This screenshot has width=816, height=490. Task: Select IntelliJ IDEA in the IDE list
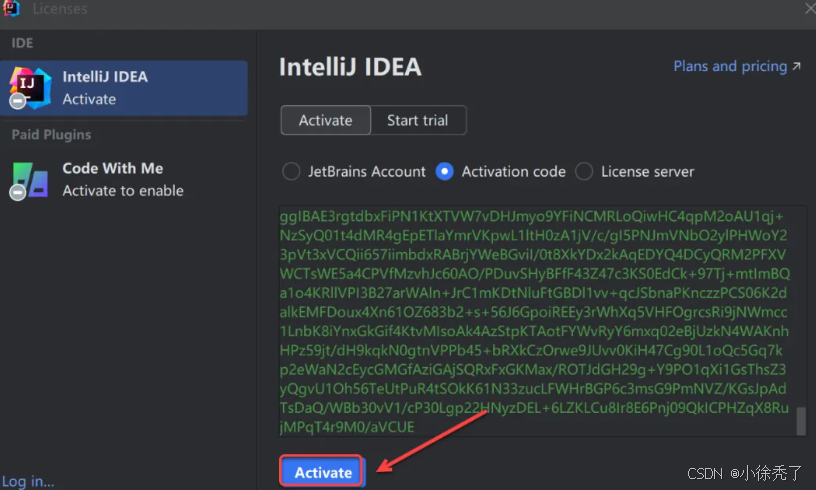tap(124, 88)
